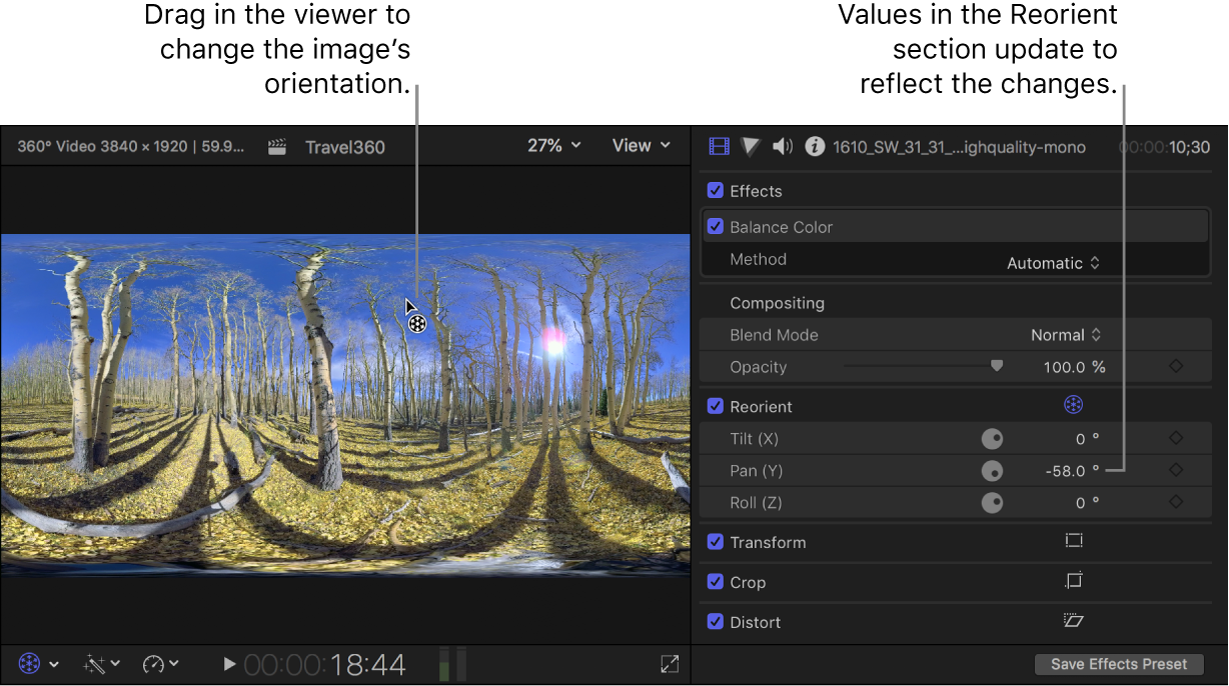Click the Save Effects Preset button

1118,663
